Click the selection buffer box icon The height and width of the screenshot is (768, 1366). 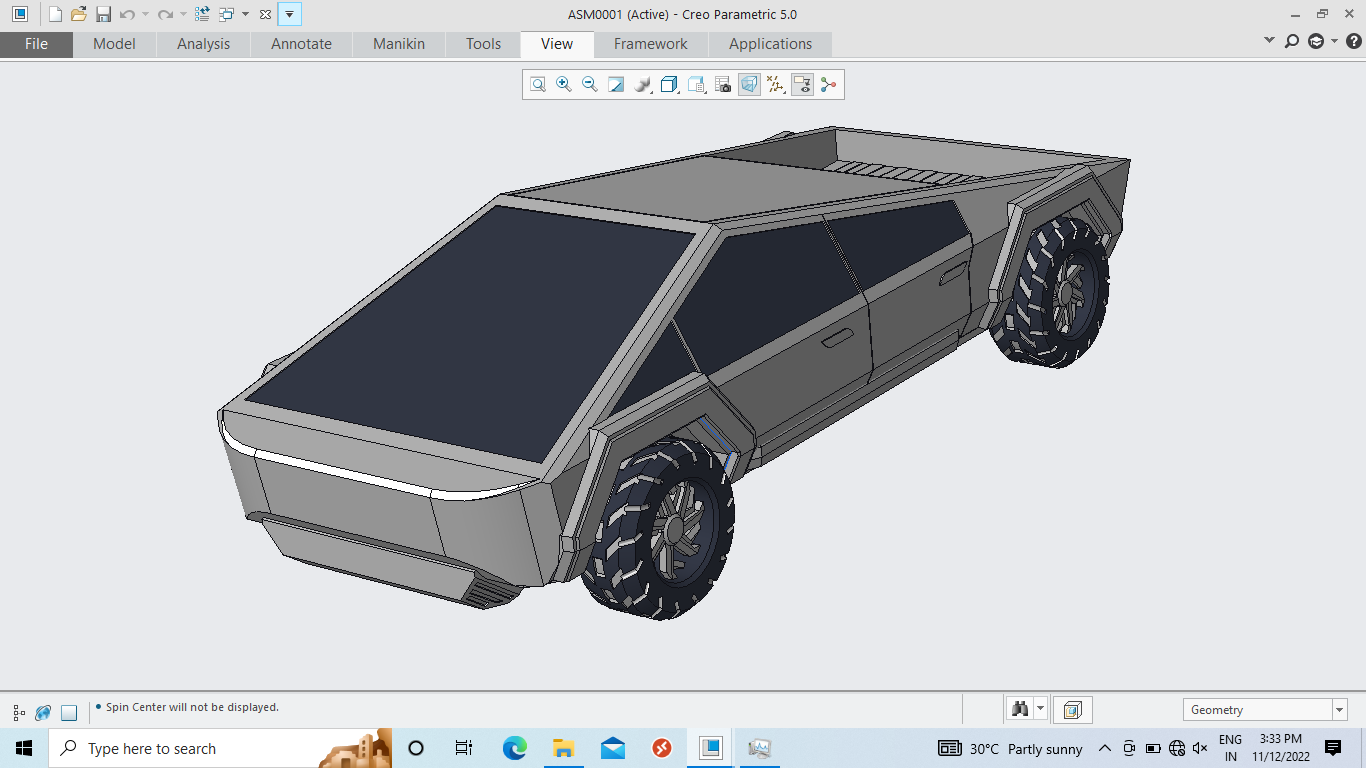(1072, 710)
